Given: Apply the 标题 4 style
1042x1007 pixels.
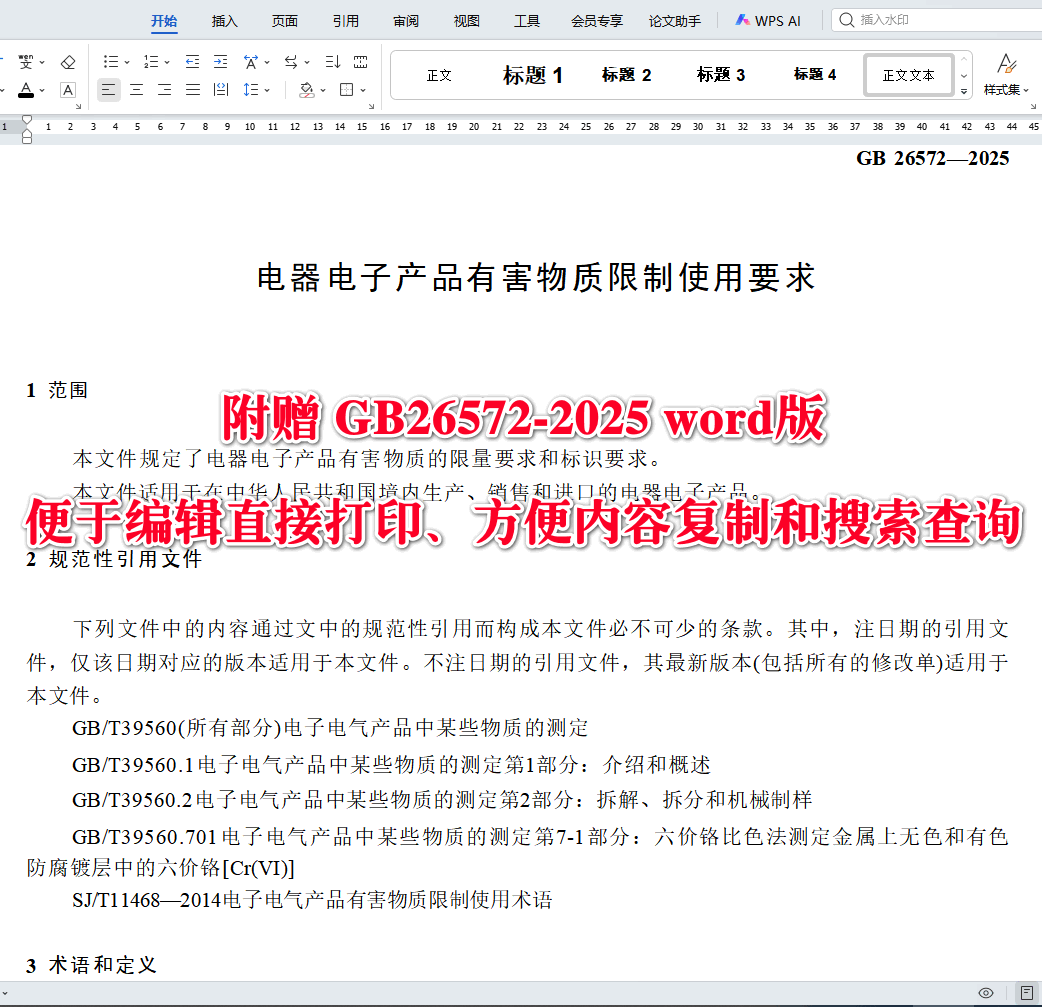Looking at the screenshot, I should coord(815,75).
